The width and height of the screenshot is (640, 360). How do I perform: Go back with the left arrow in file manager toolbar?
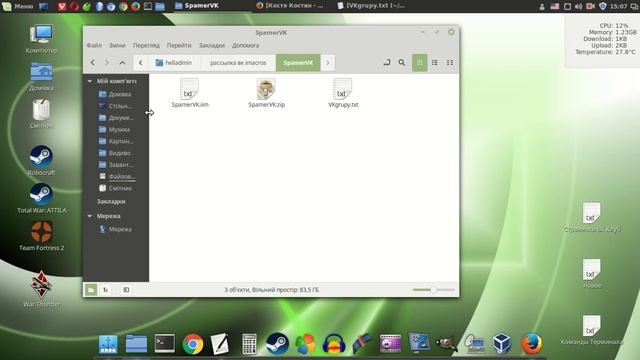(x=93, y=62)
